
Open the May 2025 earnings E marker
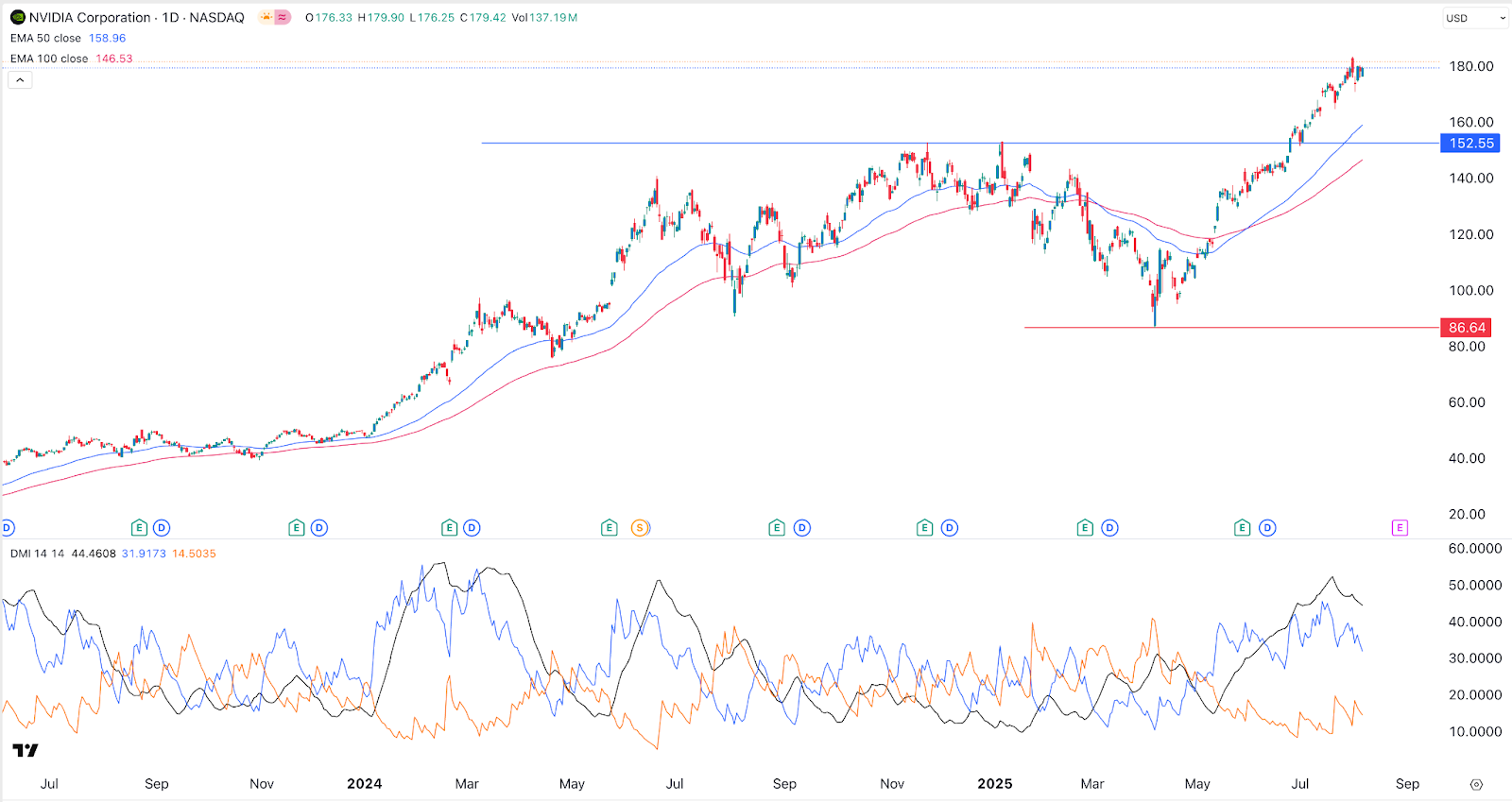tap(1243, 528)
